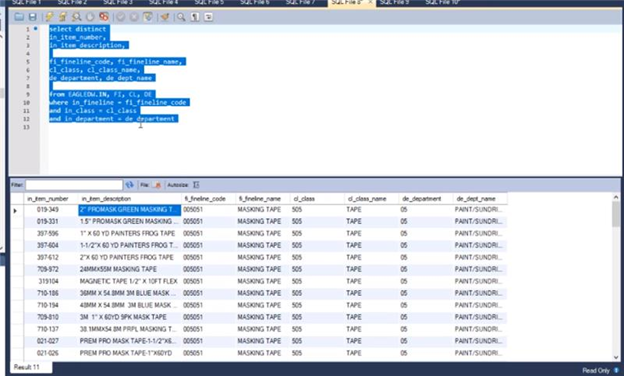
Task: Close the active SQL File 8 tab
Action: (370, 2)
